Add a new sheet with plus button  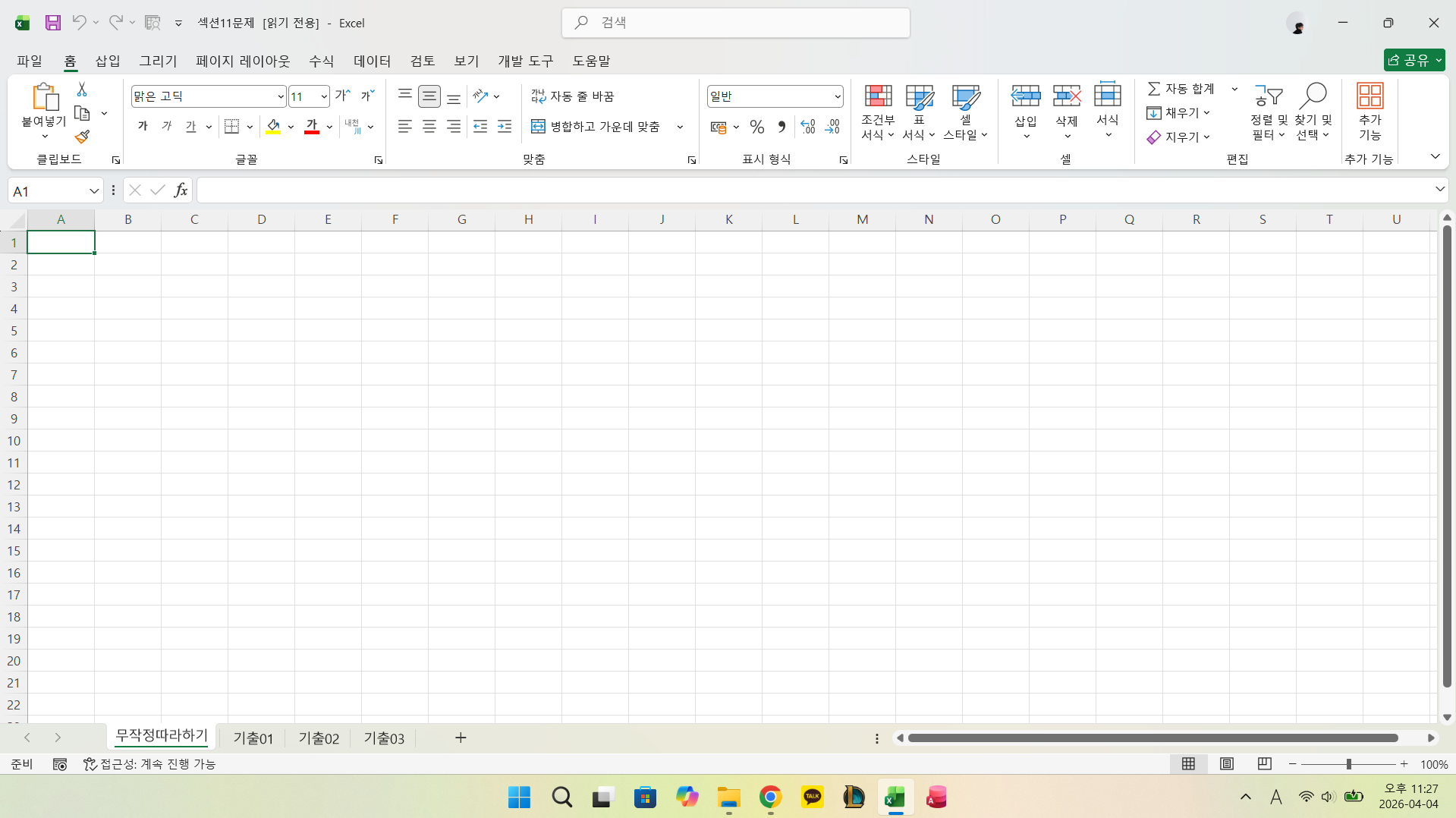[461, 738]
